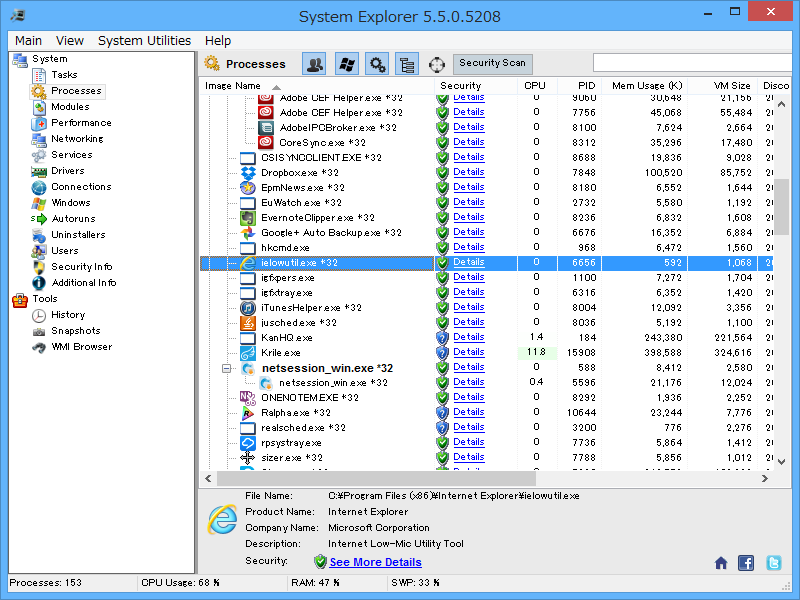
Task: Sort by Mem Usage (K) column
Action: click(x=644, y=86)
